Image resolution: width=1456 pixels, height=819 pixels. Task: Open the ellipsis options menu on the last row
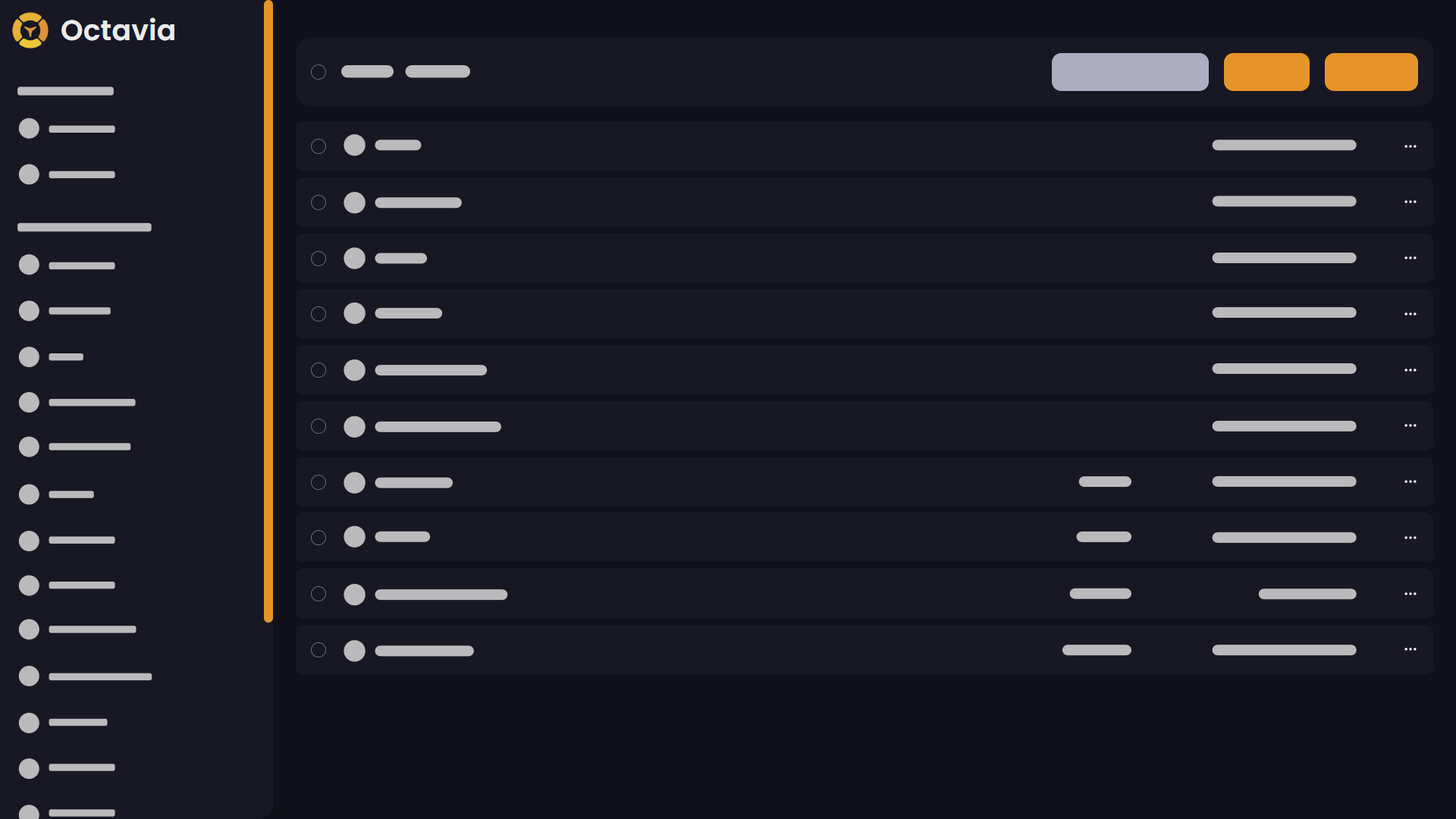pos(1411,649)
